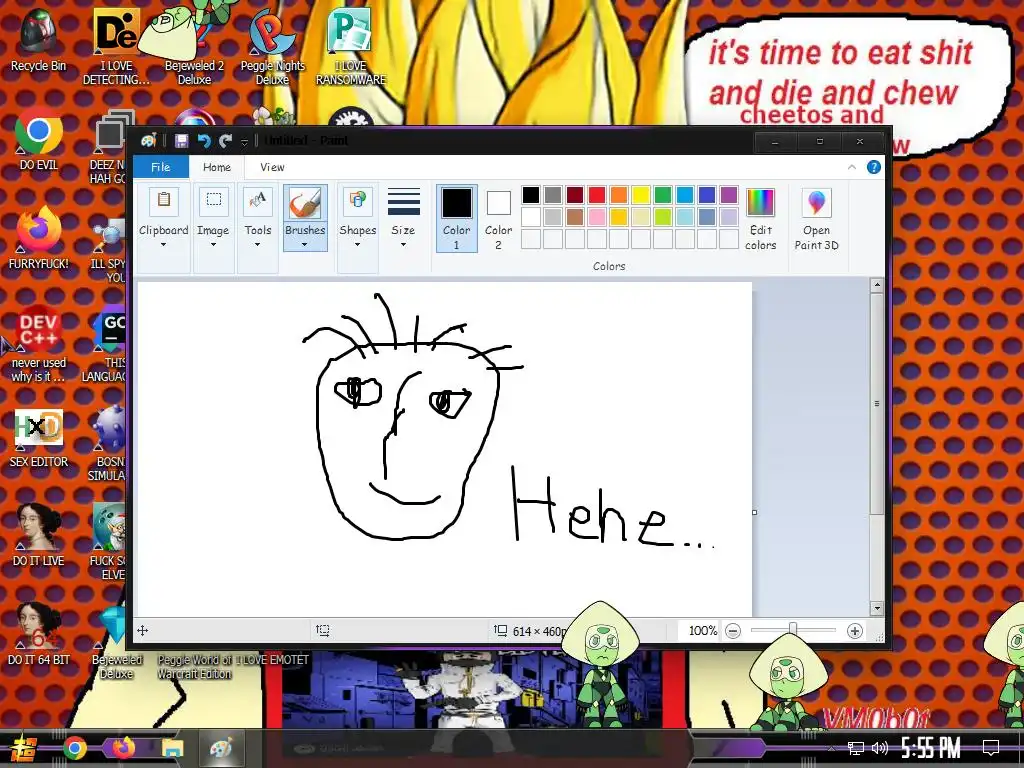Viewport: 1024px width, 768px height.
Task: Expand the Size dropdown arrow
Action: click(403, 245)
